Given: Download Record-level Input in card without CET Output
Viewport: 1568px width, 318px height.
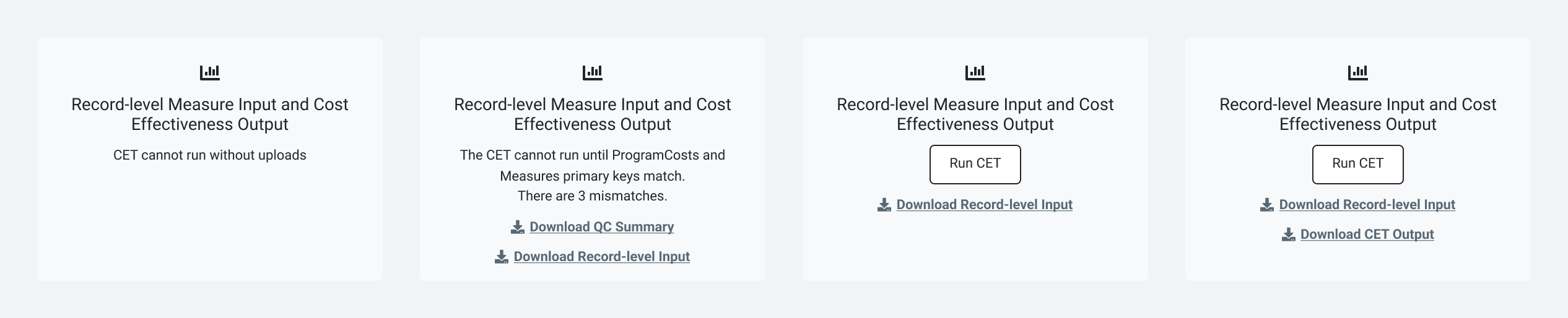Looking at the screenshot, I should (985, 205).
